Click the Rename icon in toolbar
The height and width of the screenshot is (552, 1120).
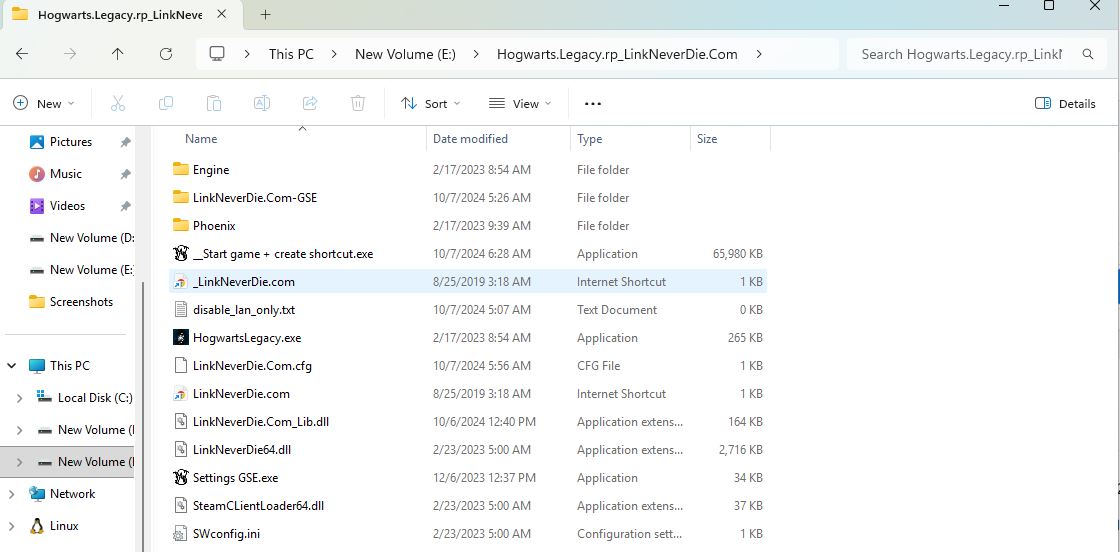point(262,103)
